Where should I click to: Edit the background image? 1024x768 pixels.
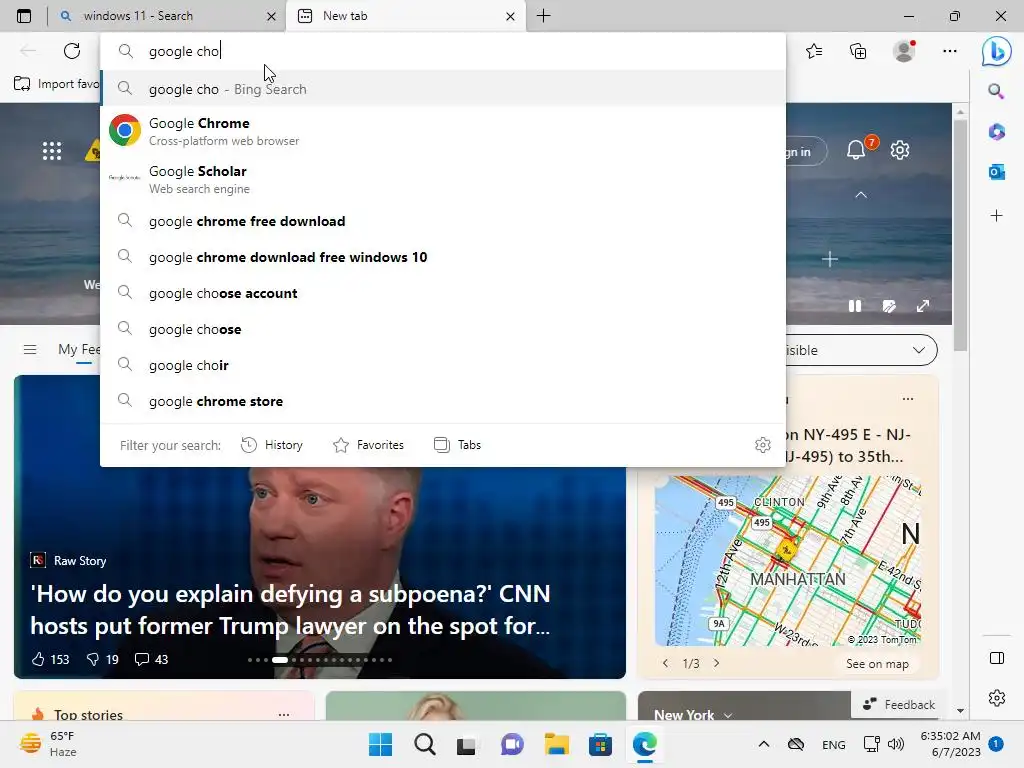click(x=889, y=306)
